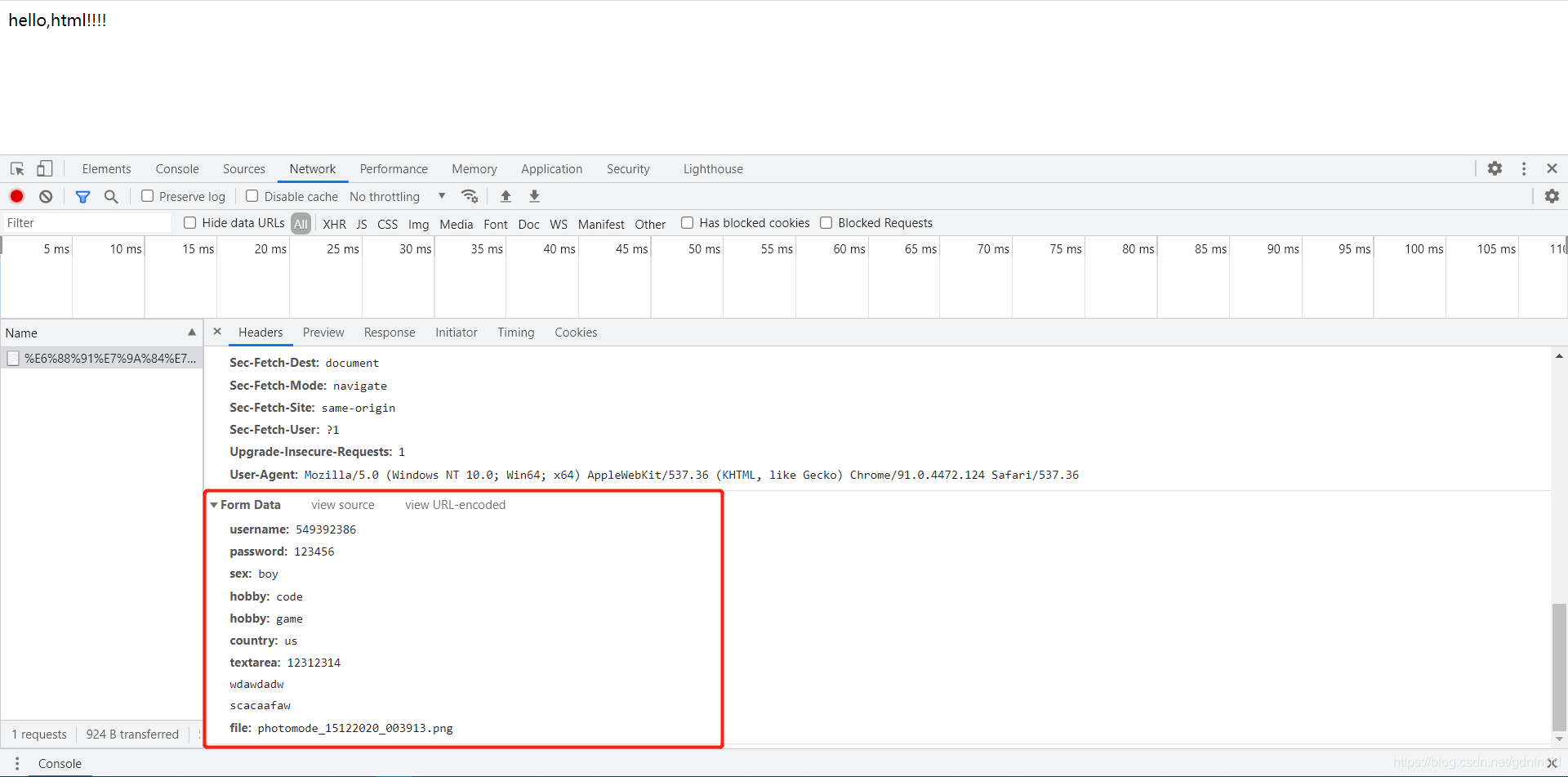Select the Response detail tab

click(390, 333)
